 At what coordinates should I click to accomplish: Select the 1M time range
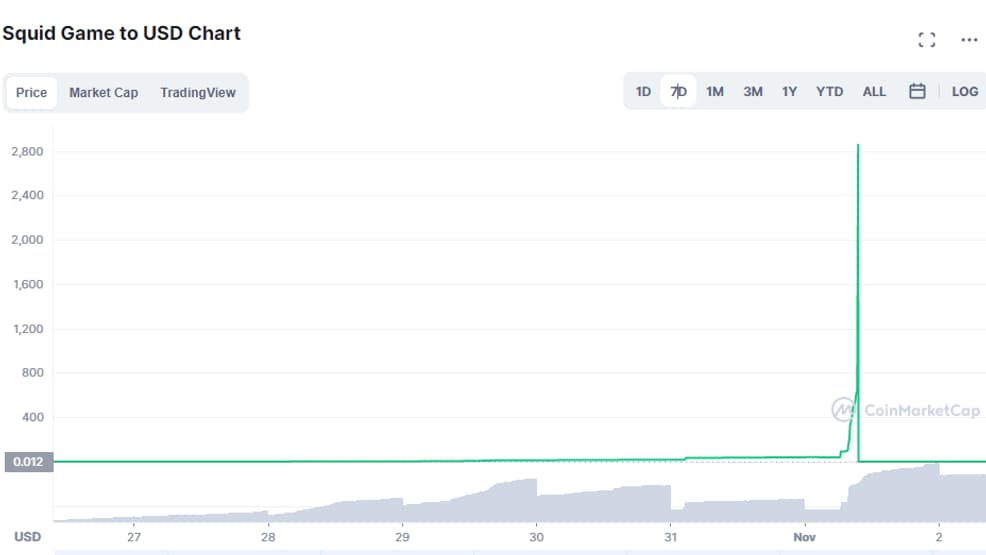715,92
